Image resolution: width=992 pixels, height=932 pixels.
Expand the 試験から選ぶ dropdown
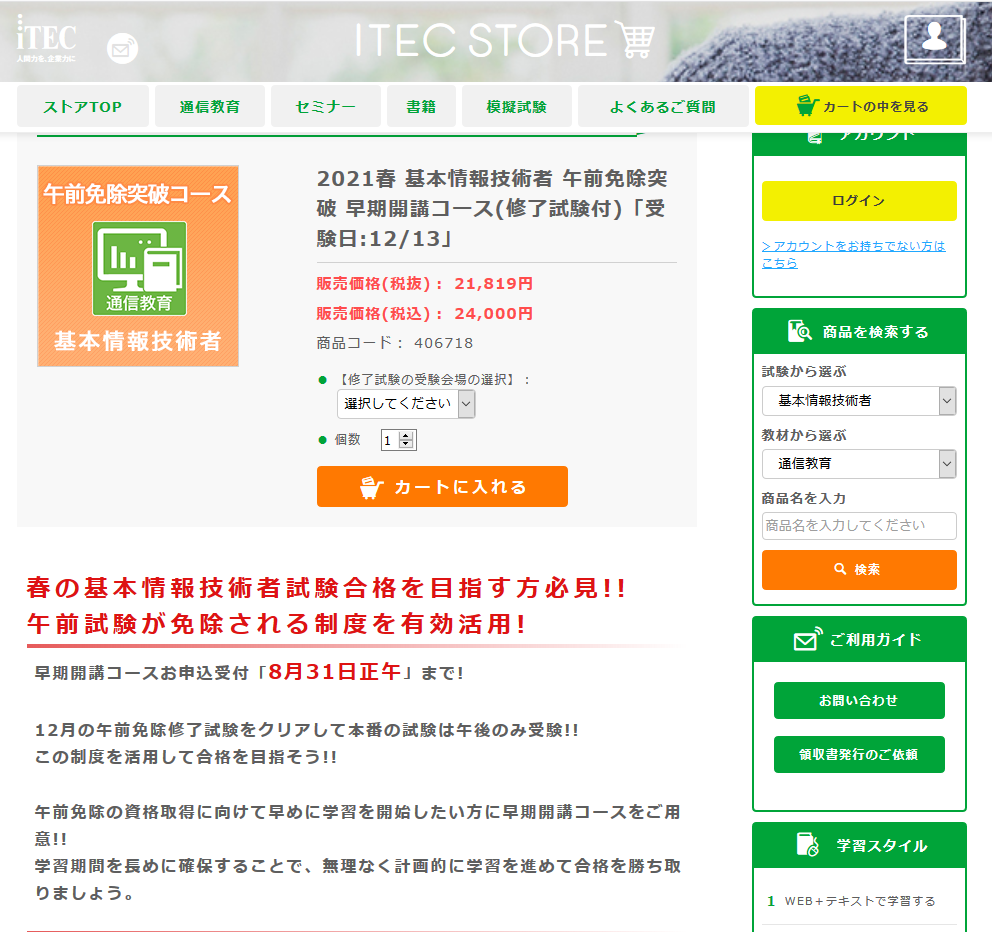point(858,401)
